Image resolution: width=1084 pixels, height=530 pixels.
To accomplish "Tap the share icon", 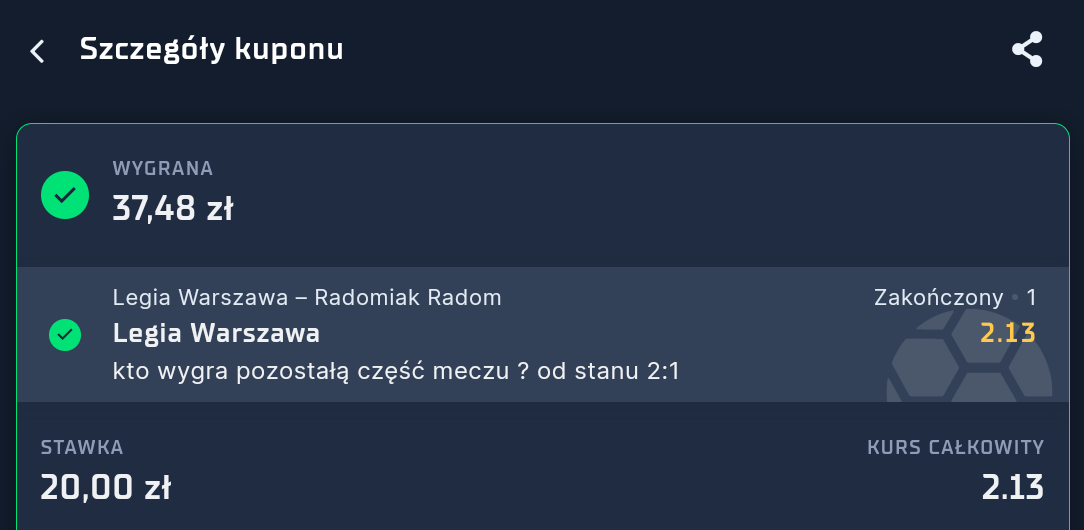I will click(x=1027, y=49).
